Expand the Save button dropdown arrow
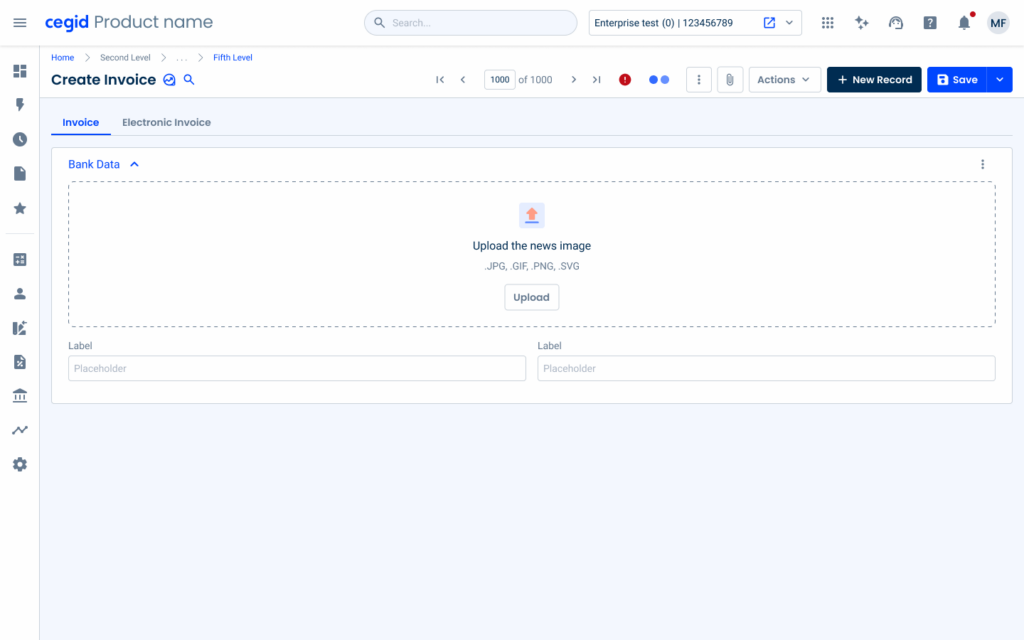This screenshot has height=640, width=1024. pyautogui.click(x=1000, y=79)
